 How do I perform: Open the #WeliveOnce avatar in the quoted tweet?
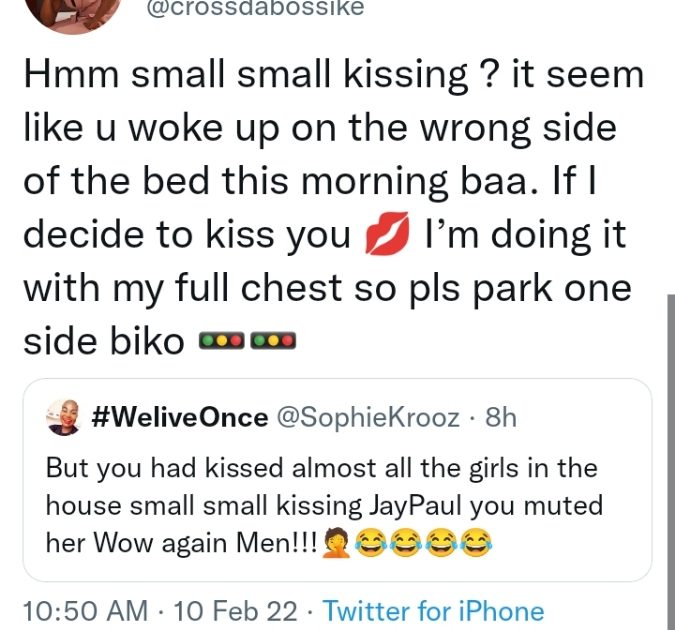pyautogui.click(x=64, y=418)
